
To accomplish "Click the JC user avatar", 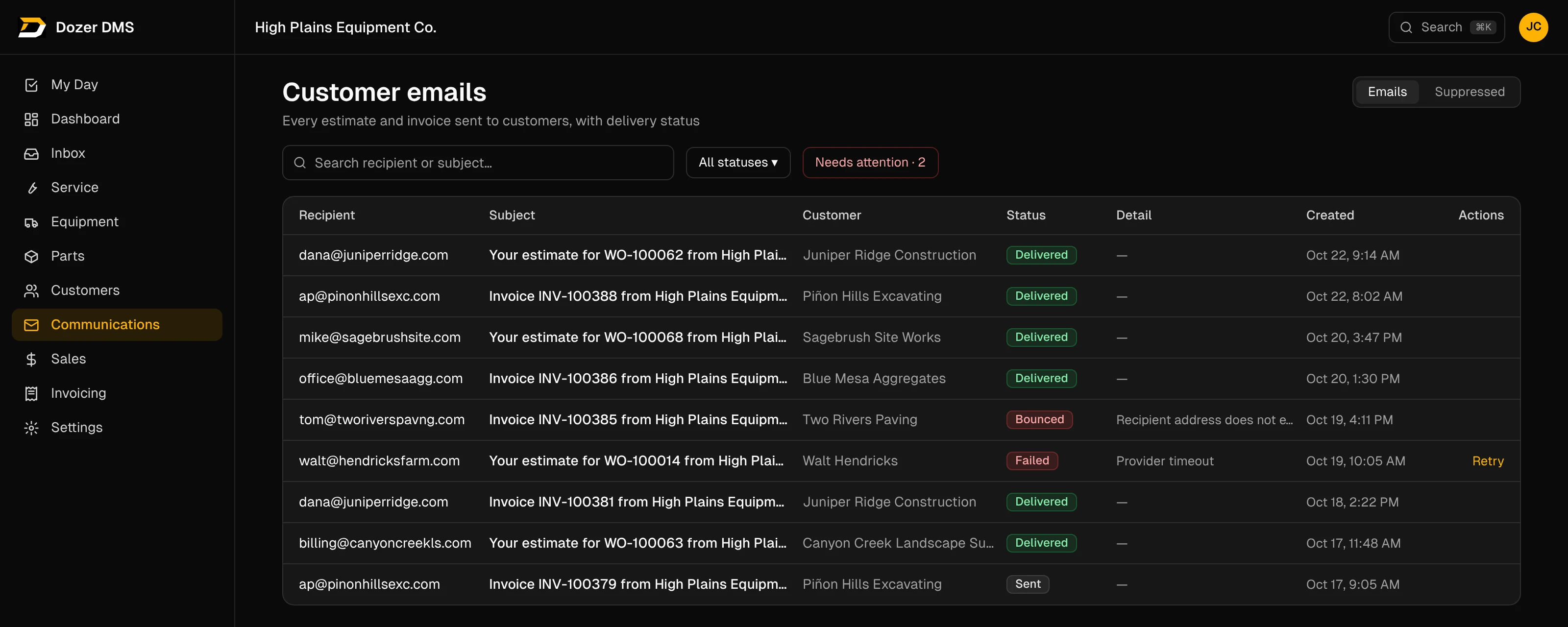I will point(1533,27).
